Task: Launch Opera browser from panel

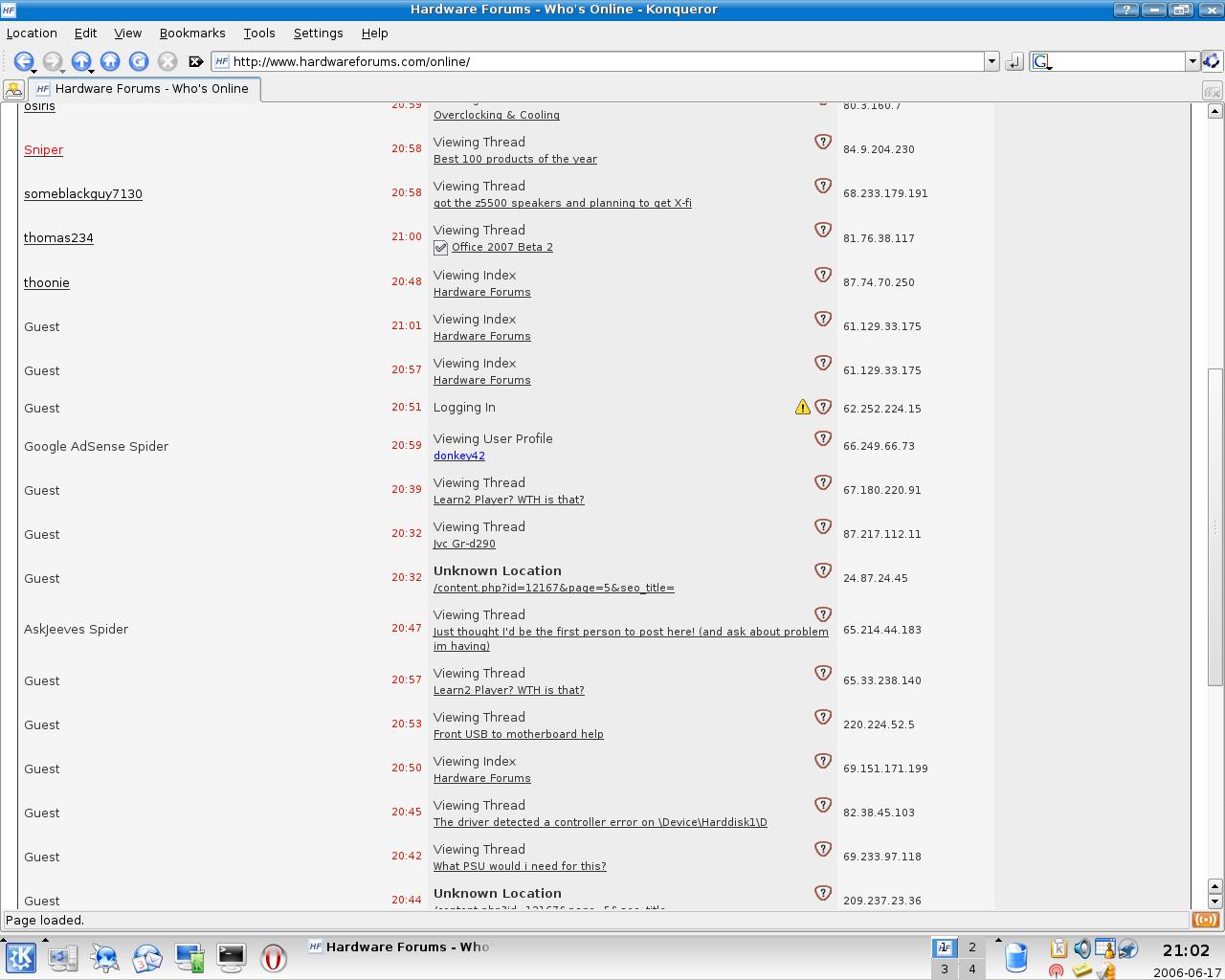Action: coord(274,958)
